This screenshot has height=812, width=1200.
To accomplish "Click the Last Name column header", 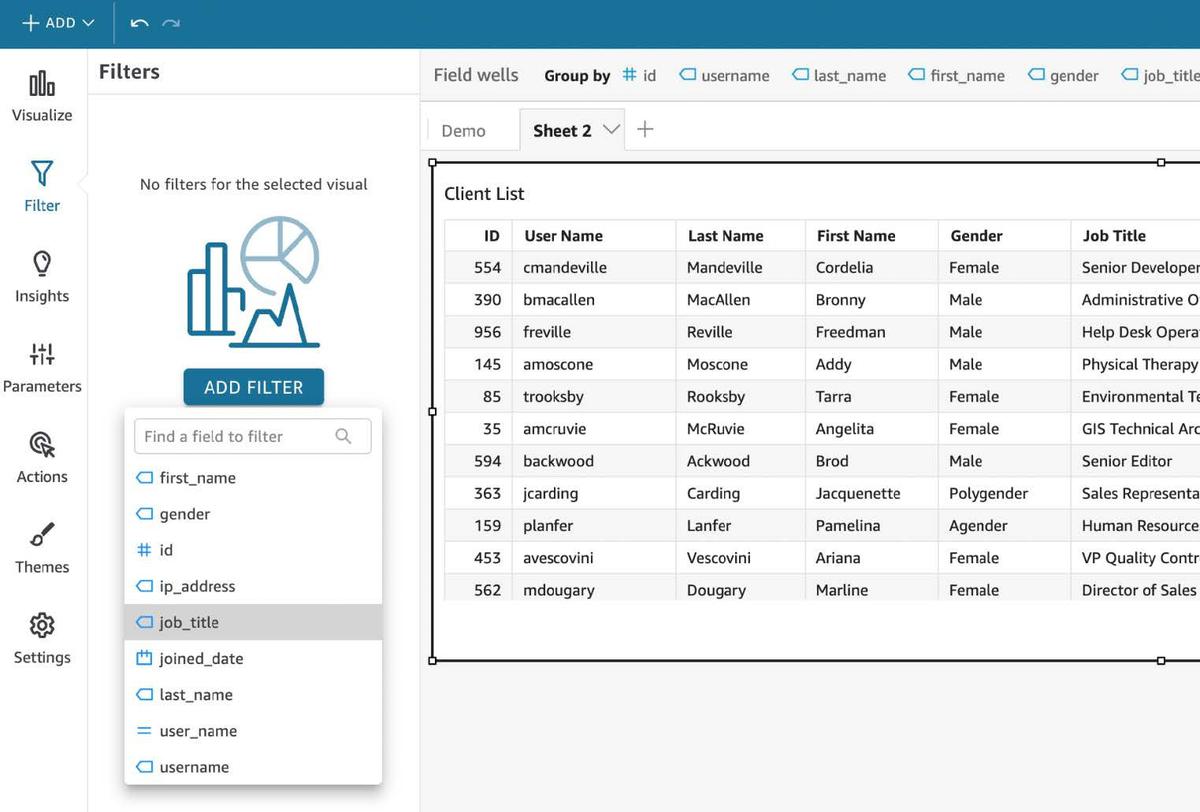I will pos(725,236).
